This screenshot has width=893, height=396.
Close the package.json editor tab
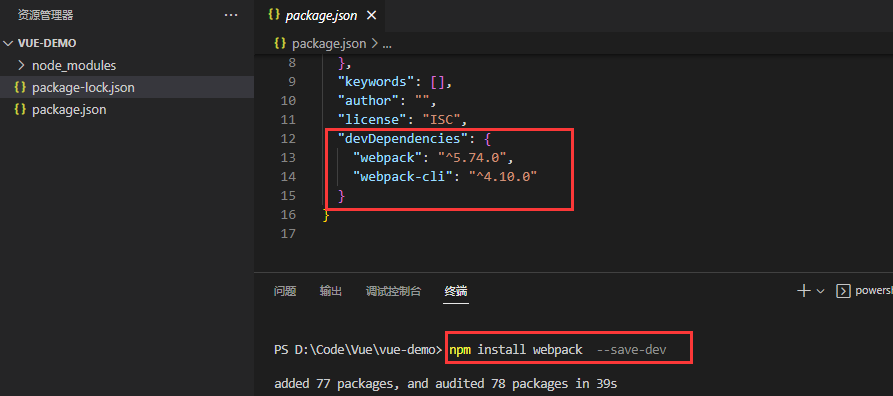371,15
